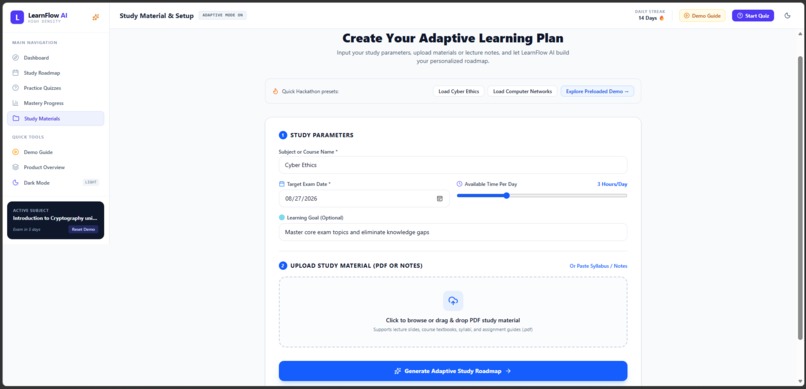
Task: Open Mastery Progress in sidebar
Action: point(56,103)
